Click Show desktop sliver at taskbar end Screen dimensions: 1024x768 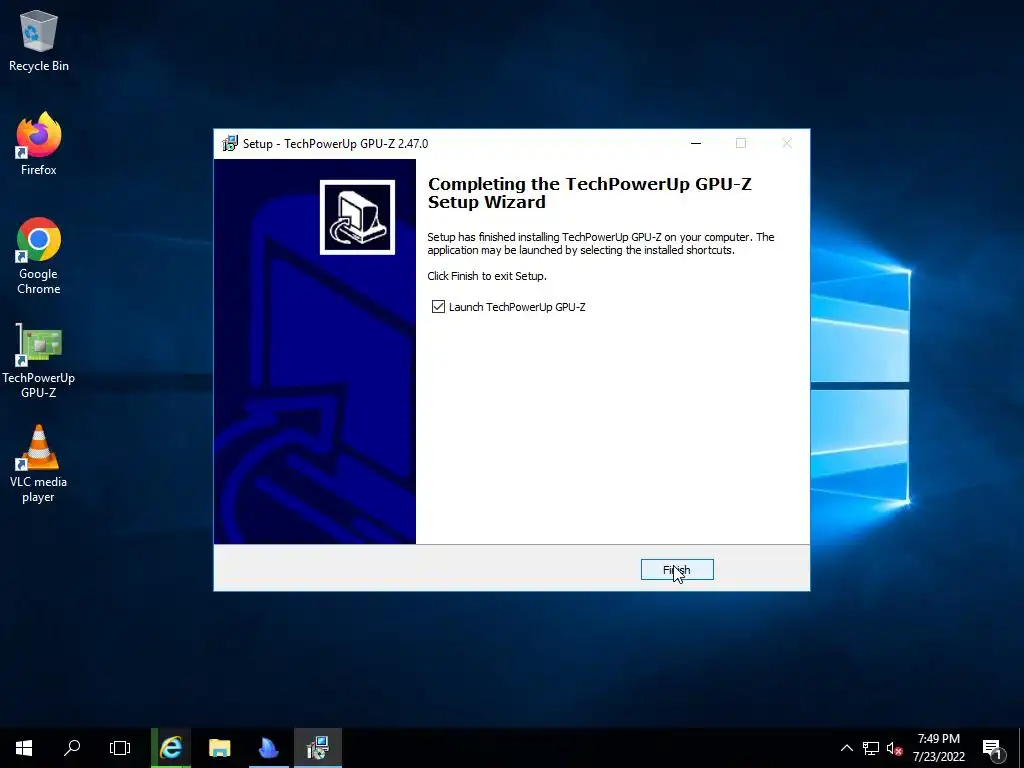click(x=1021, y=748)
